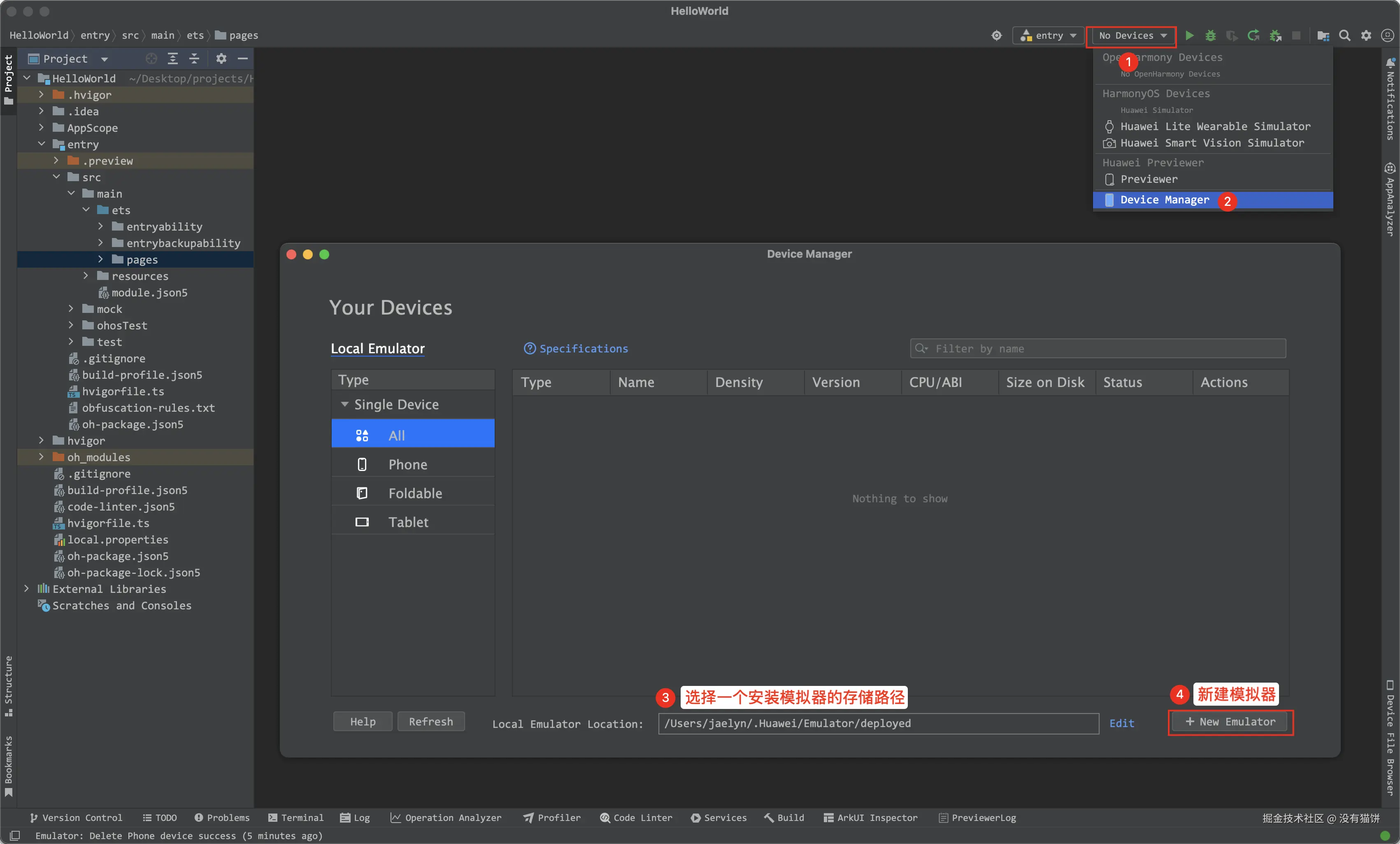Open the No Devices dropdown
This screenshot has width=1400, height=844.
1132,36
